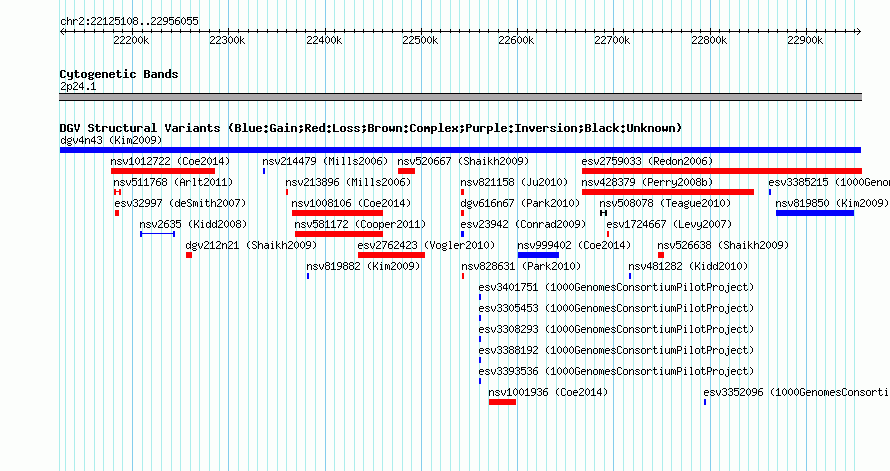Select the esv2762423 (Vogler2010) red bar

coord(391,255)
